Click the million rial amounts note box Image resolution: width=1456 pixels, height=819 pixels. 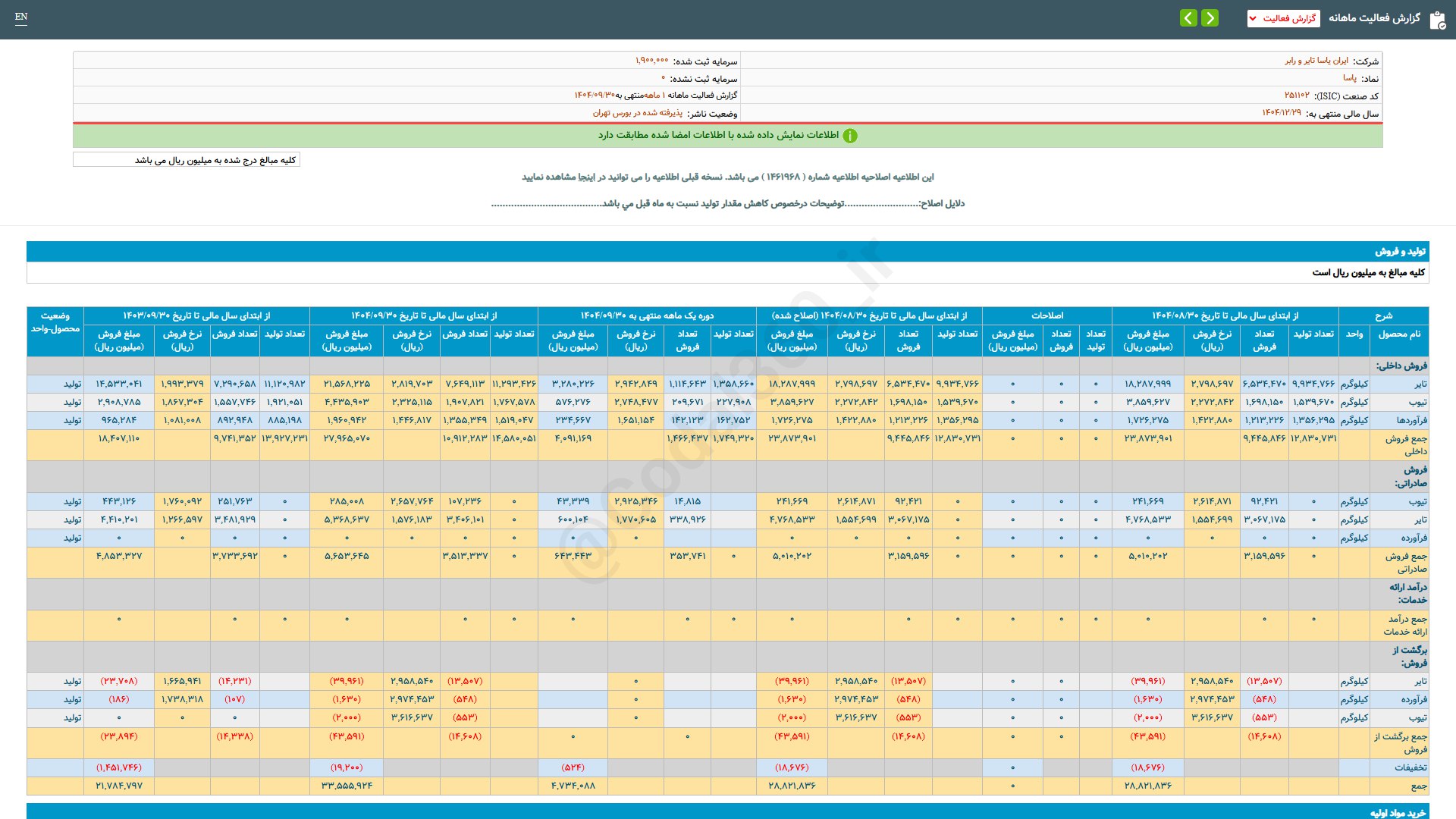tap(187, 160)
